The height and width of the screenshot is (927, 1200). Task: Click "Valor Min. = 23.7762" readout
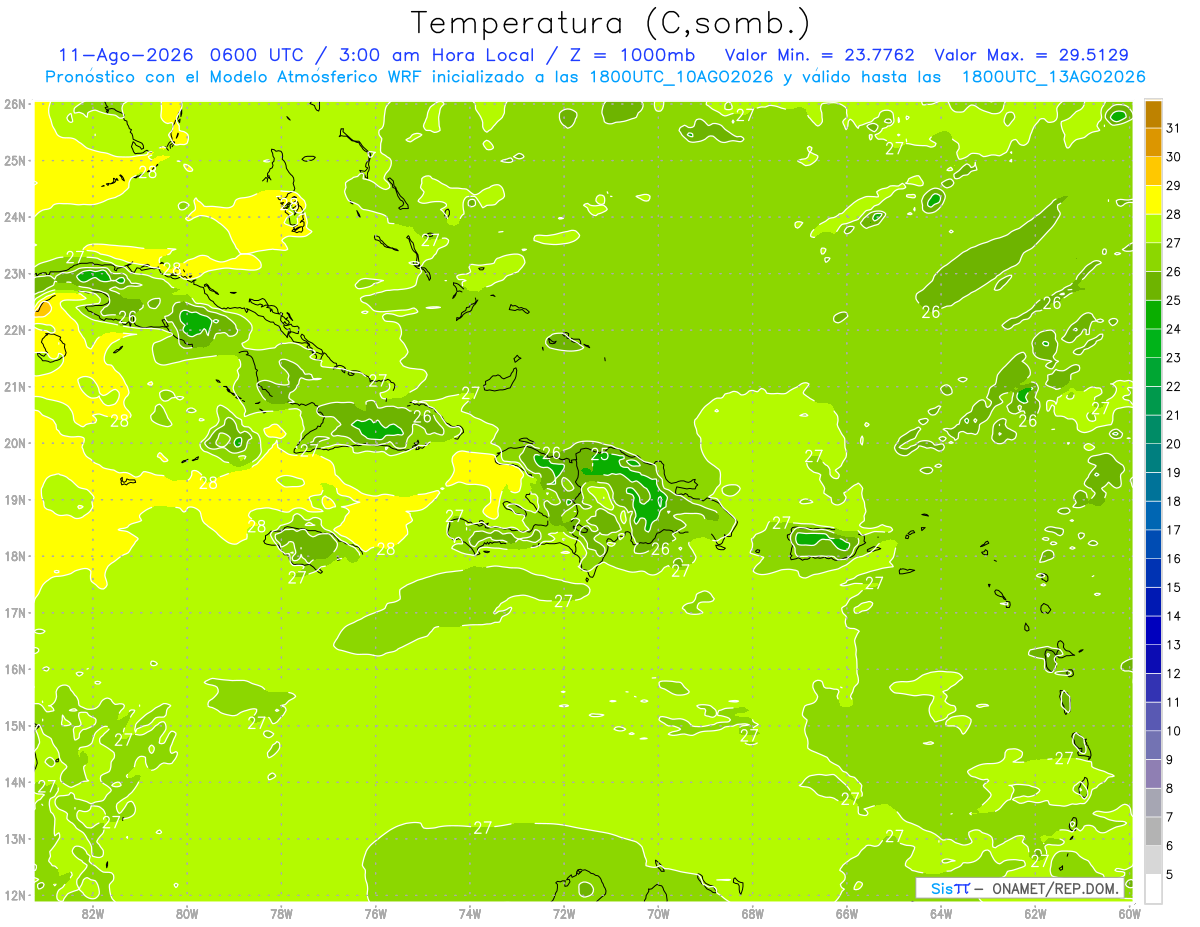(x=819, y=55)
